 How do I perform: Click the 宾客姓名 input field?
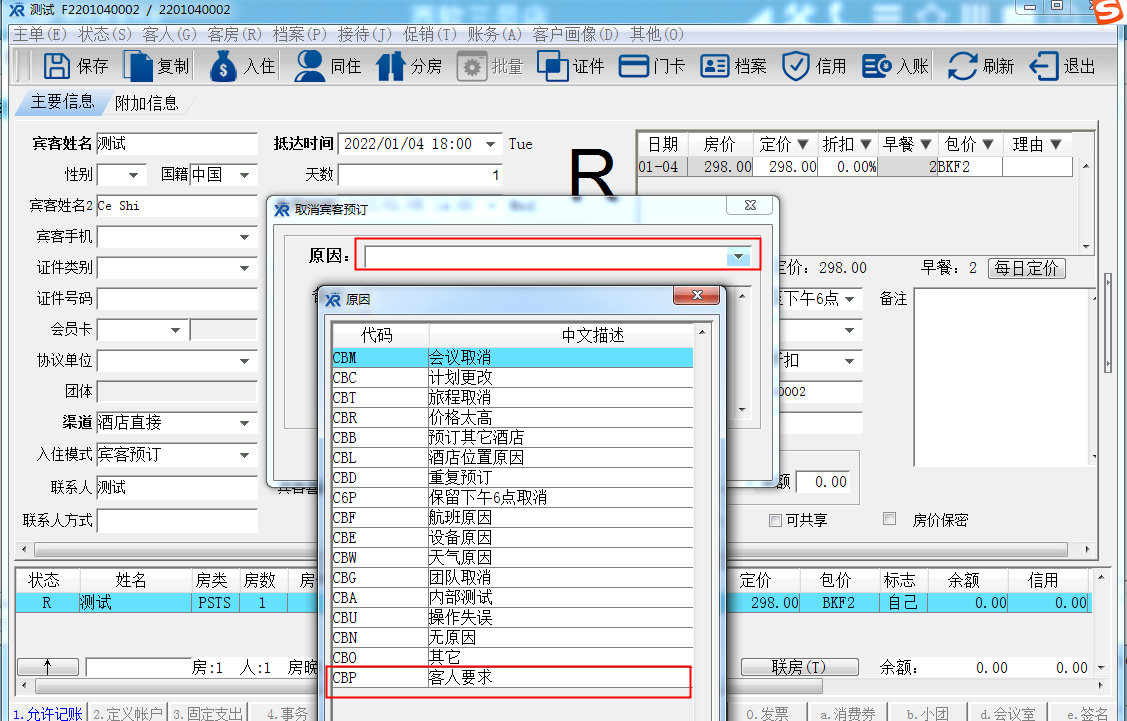[177, 144]
